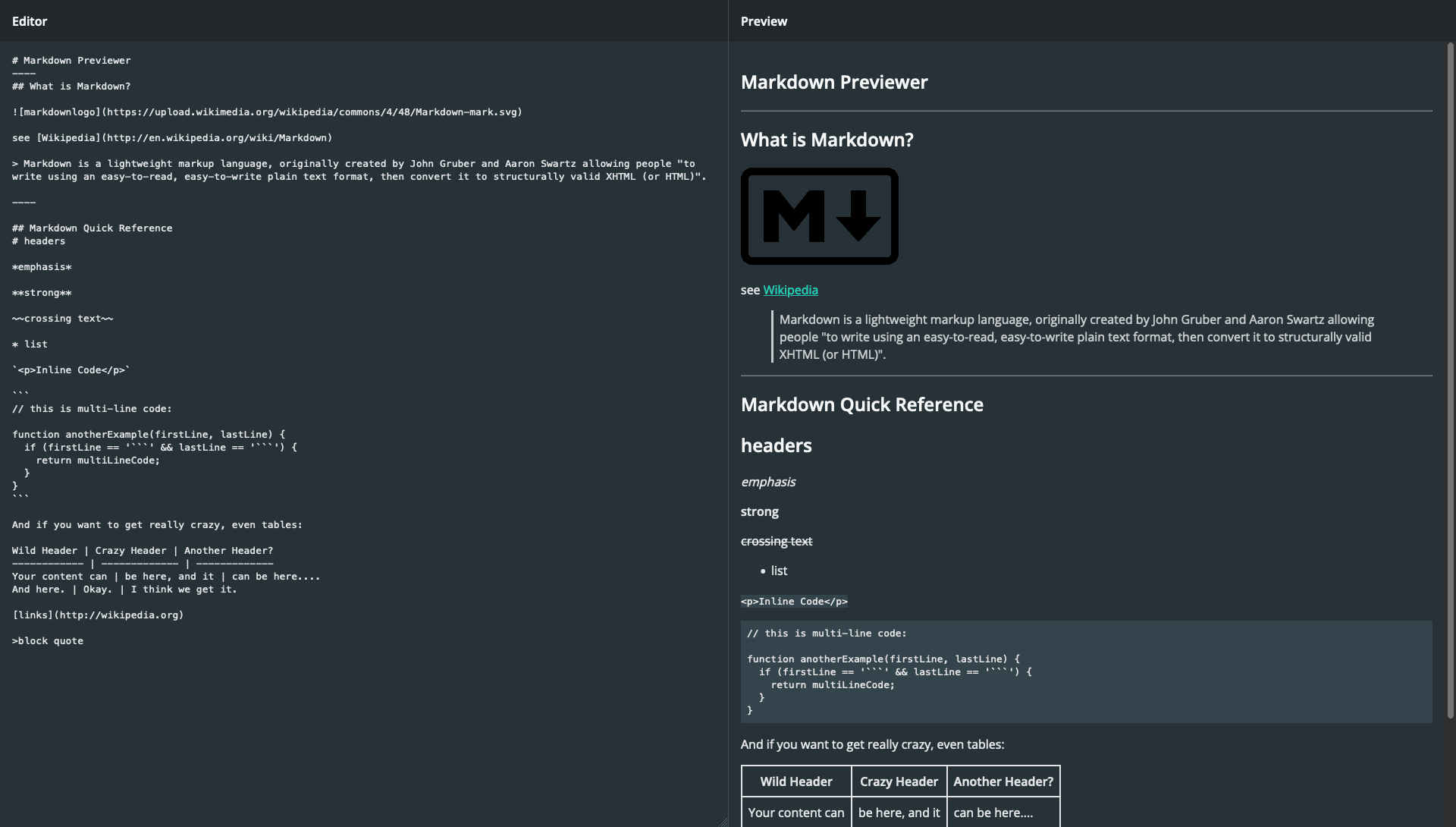Click the links hyperlink text in the editor

[33, 615]
